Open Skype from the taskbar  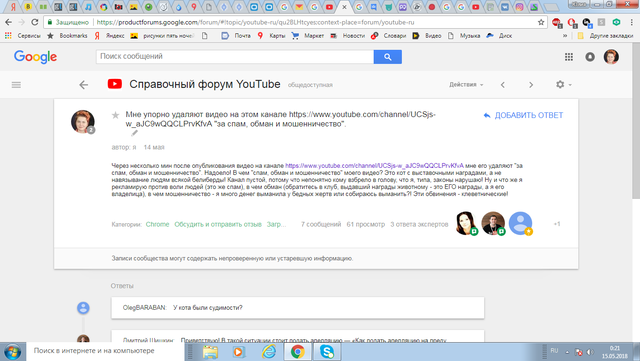[x=327, y=352]
